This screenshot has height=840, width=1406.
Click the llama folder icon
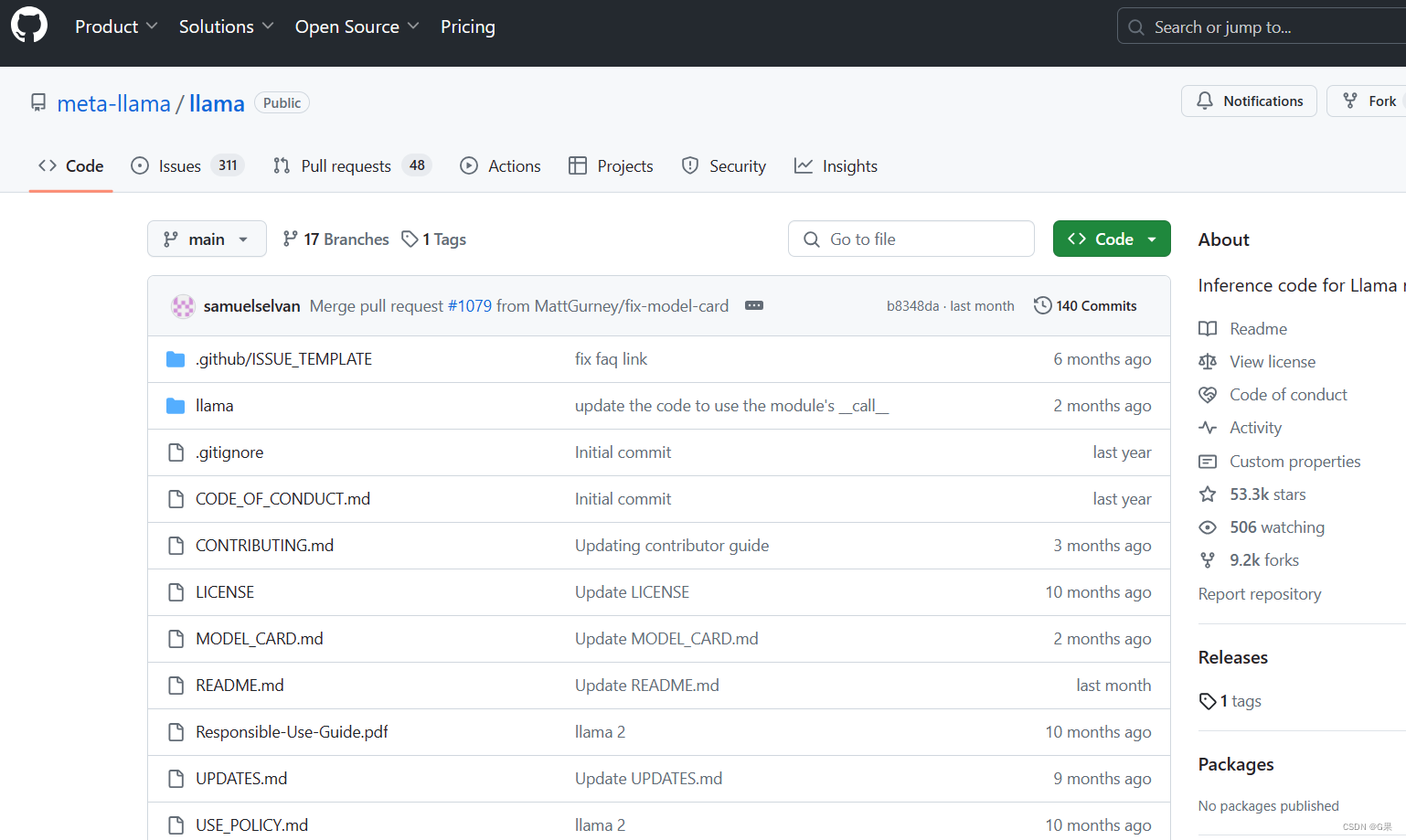176,406
